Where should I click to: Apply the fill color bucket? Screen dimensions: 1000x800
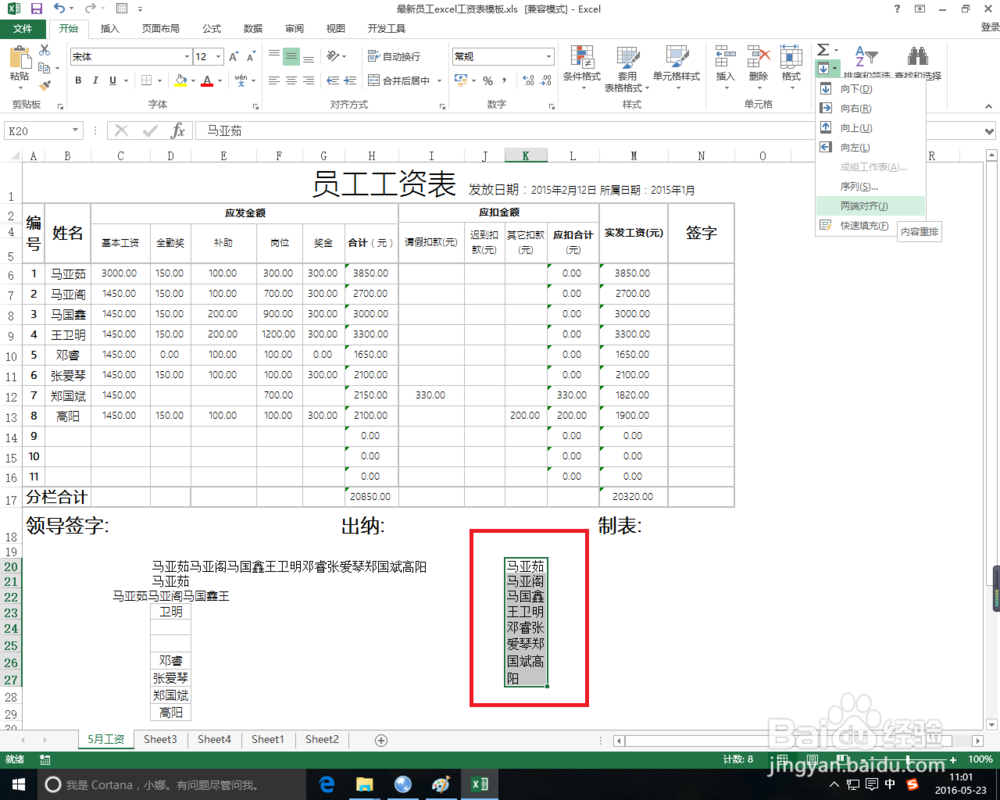(x=181, y=80)
